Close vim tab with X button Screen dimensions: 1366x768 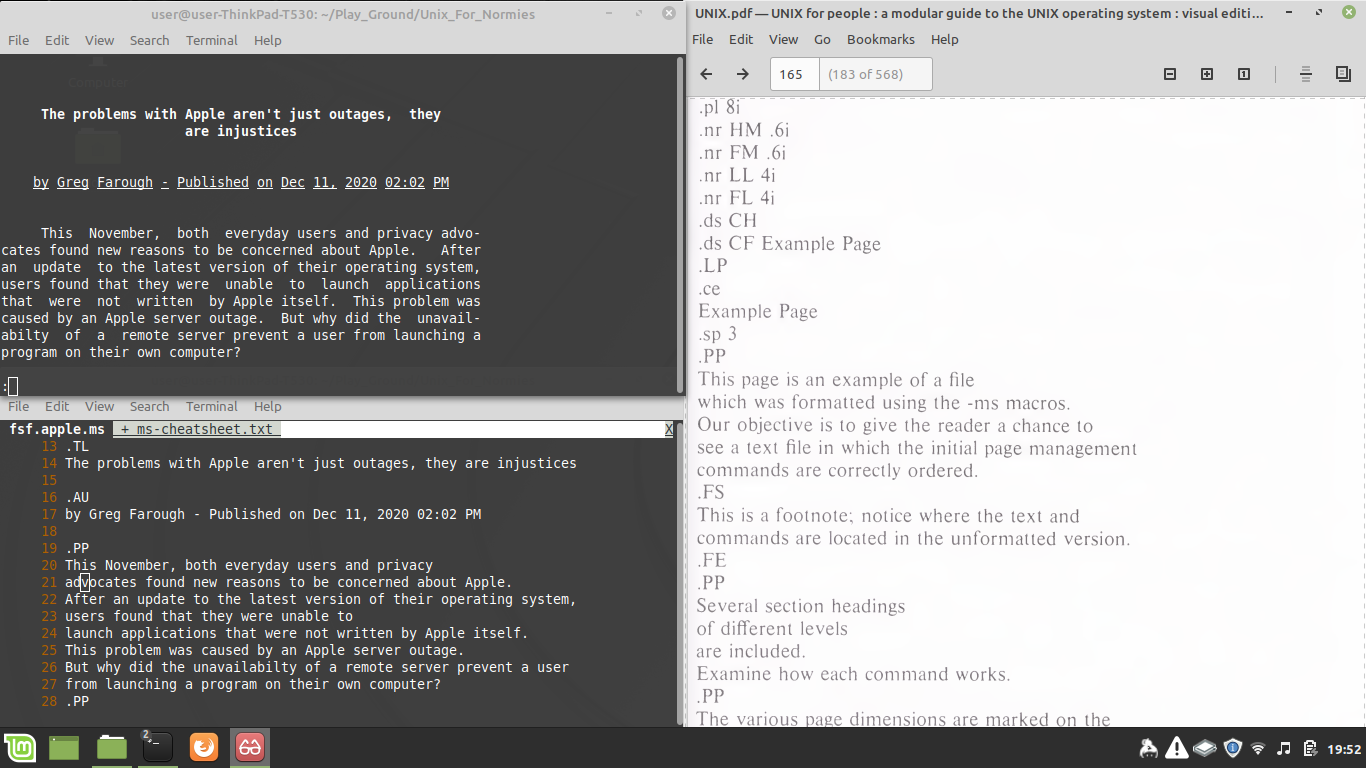669,429
